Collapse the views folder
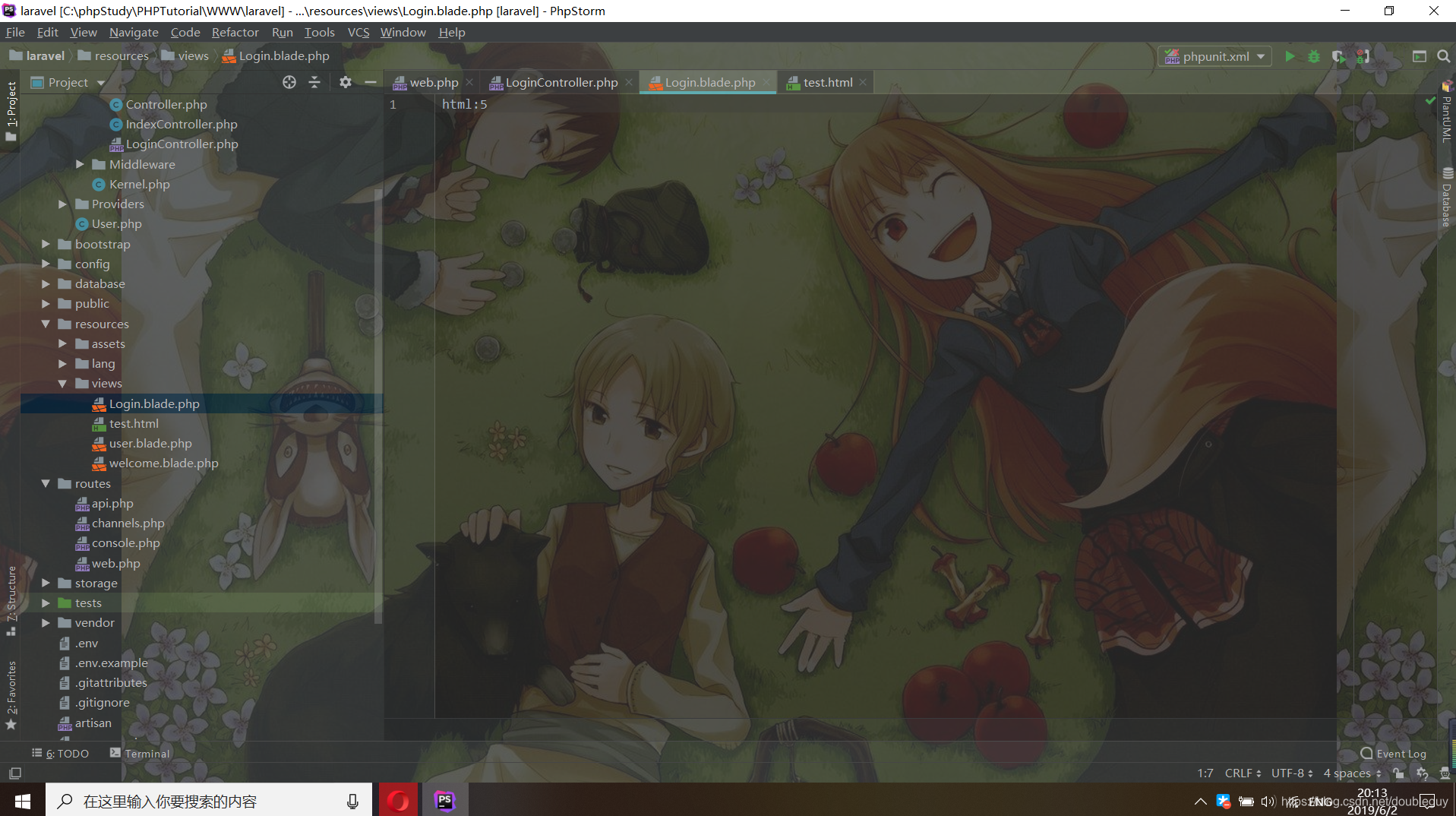The width and height of the screenshot is (1456, 816). tap(63, 384)
